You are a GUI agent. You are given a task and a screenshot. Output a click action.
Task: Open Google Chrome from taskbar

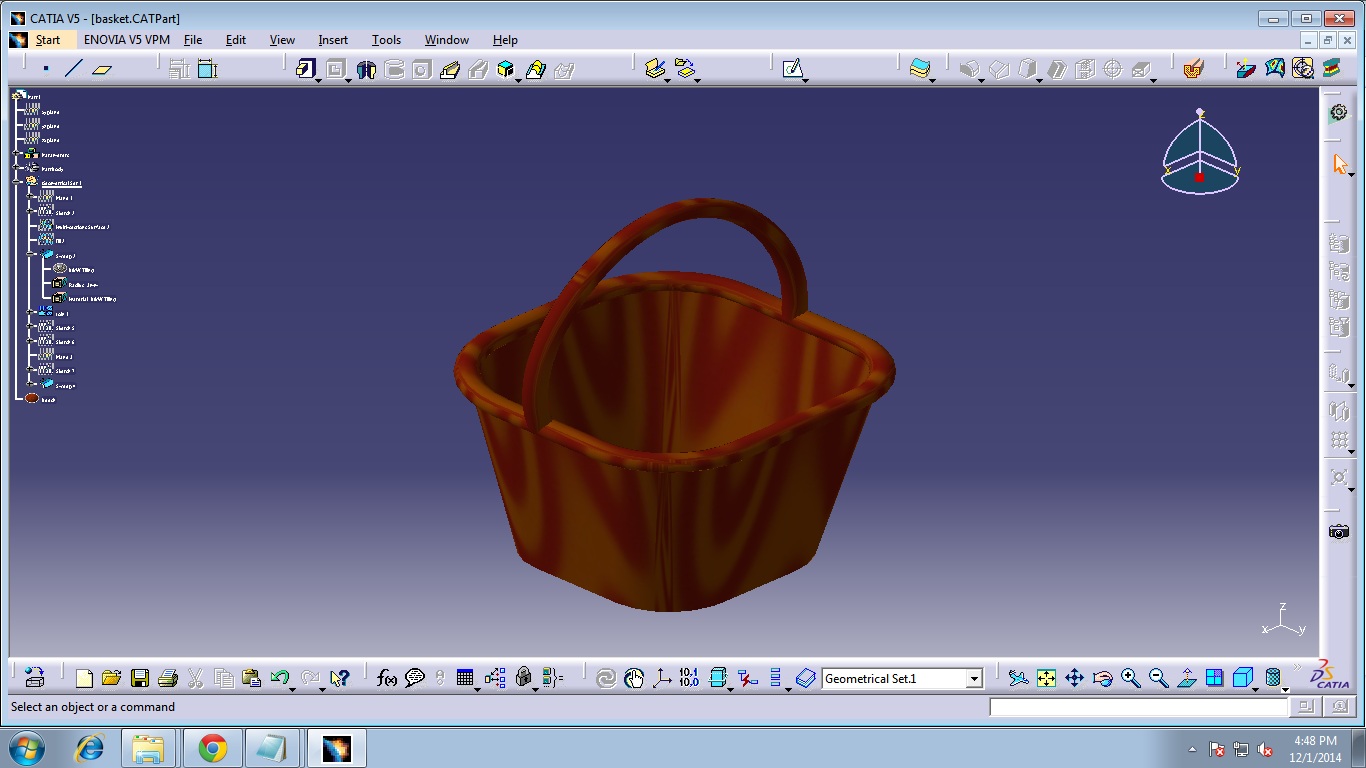click(x=212, y=748)
